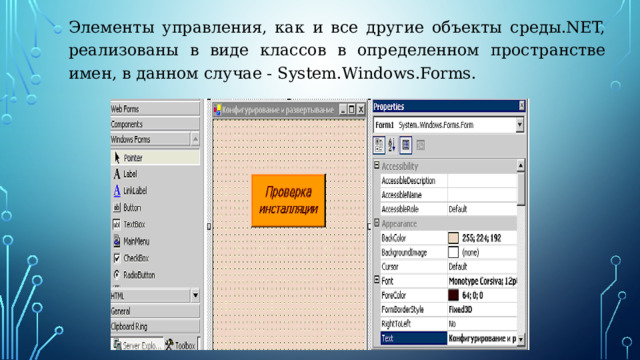Click the disabled Property Pages icon

(x=420, y=145)
